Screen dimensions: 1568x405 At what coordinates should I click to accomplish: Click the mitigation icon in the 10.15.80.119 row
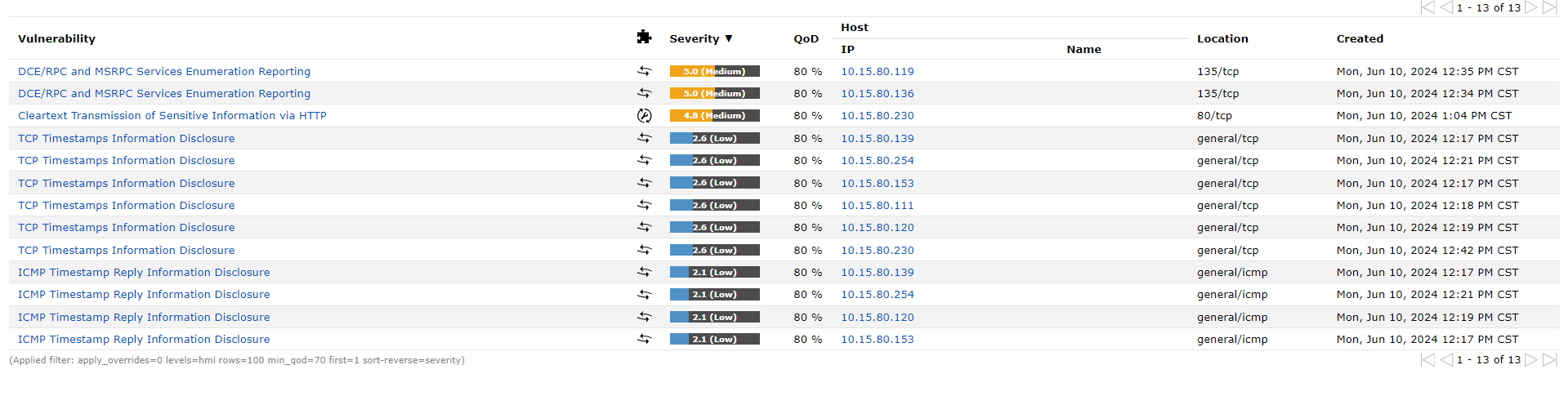pos(644,71)
